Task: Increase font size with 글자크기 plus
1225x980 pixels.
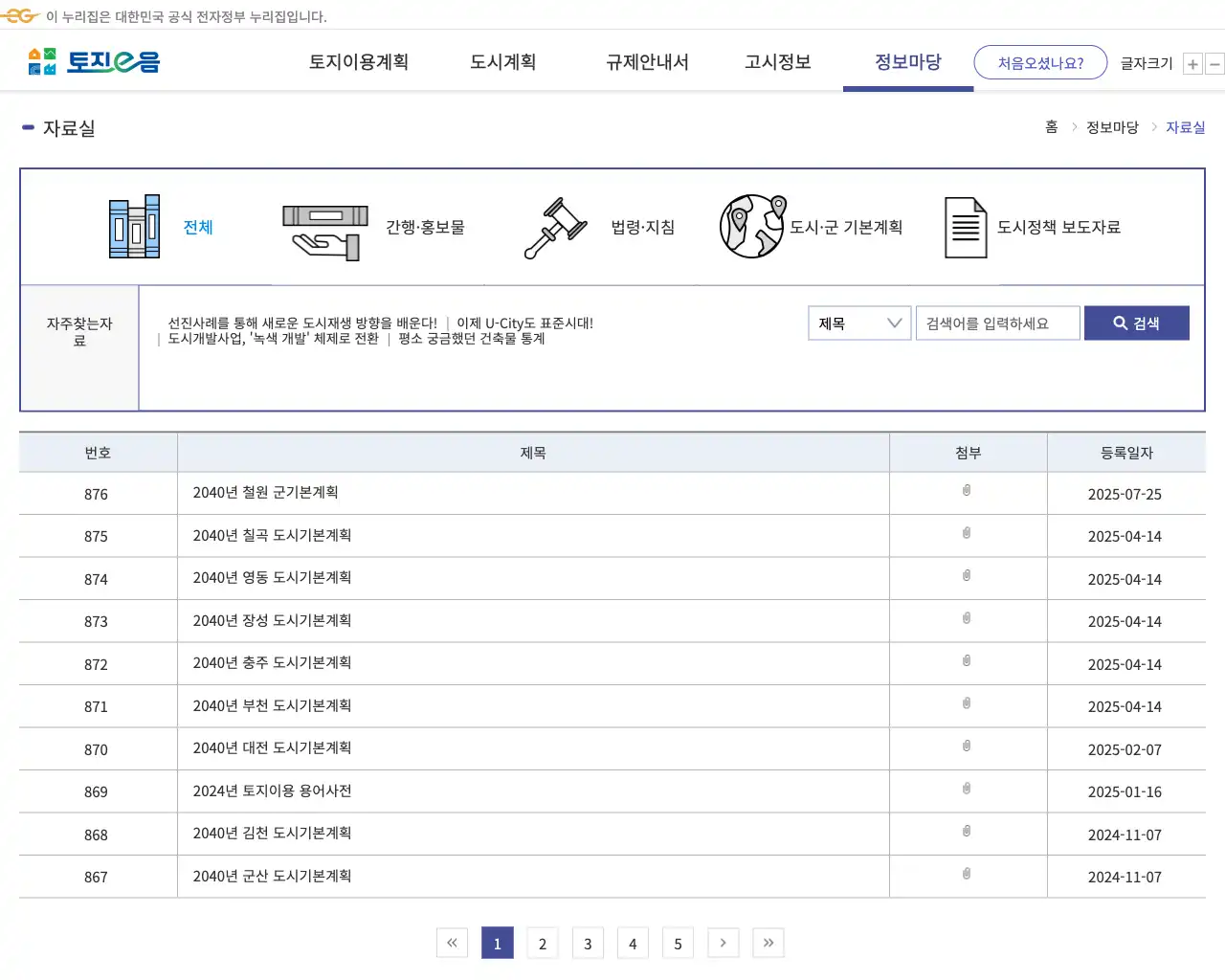Action: 1192,63
